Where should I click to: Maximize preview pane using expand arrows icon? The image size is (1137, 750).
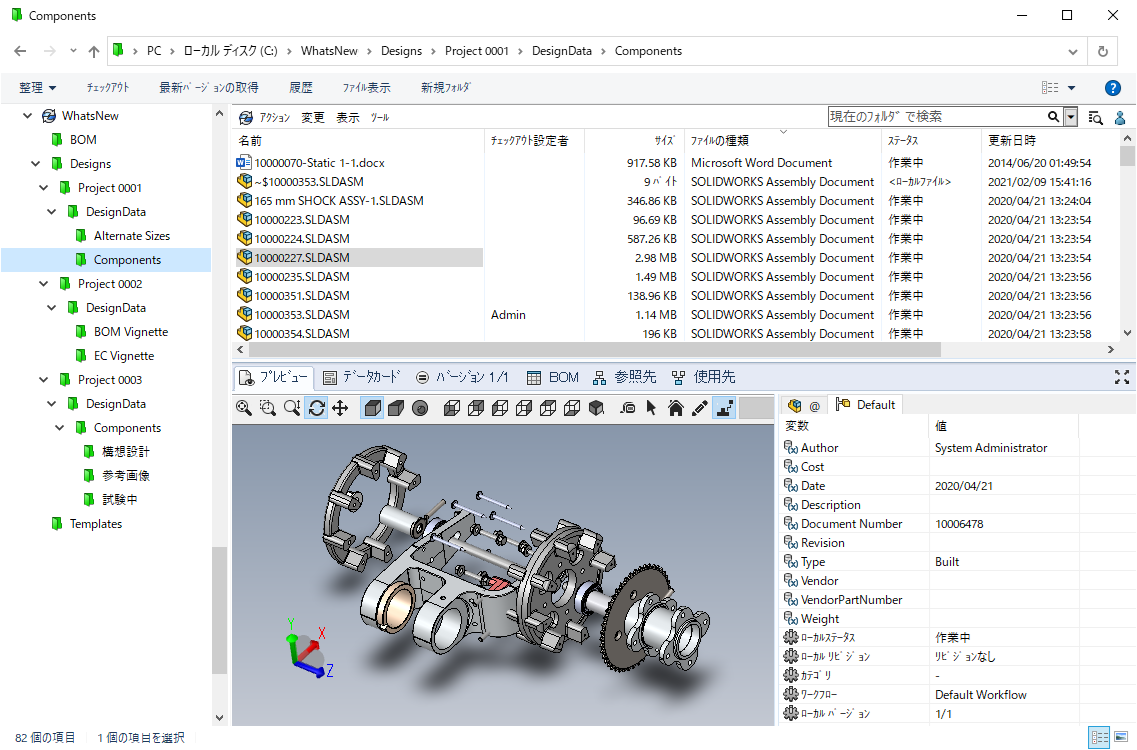click(x=1121, y=377)
